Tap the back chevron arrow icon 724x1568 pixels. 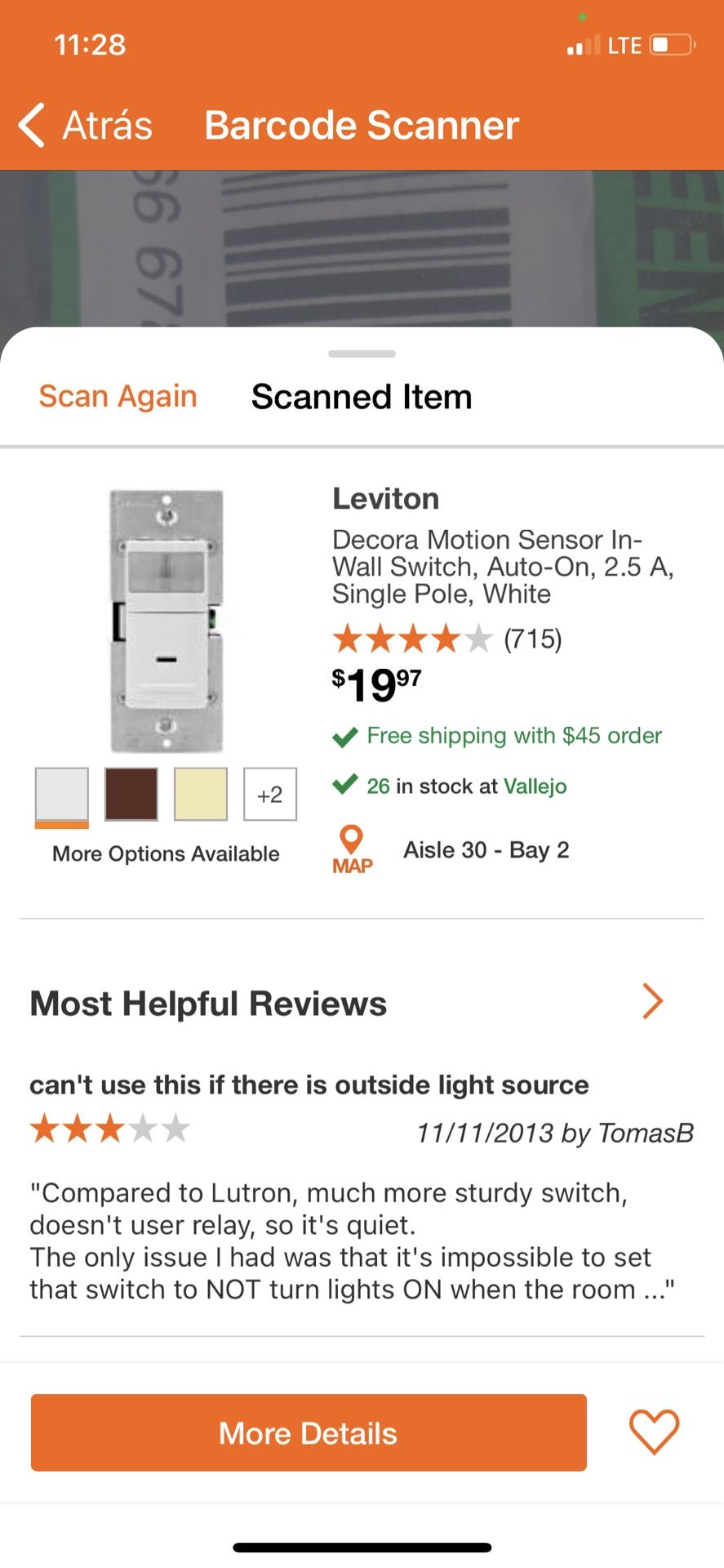point(32,126)
